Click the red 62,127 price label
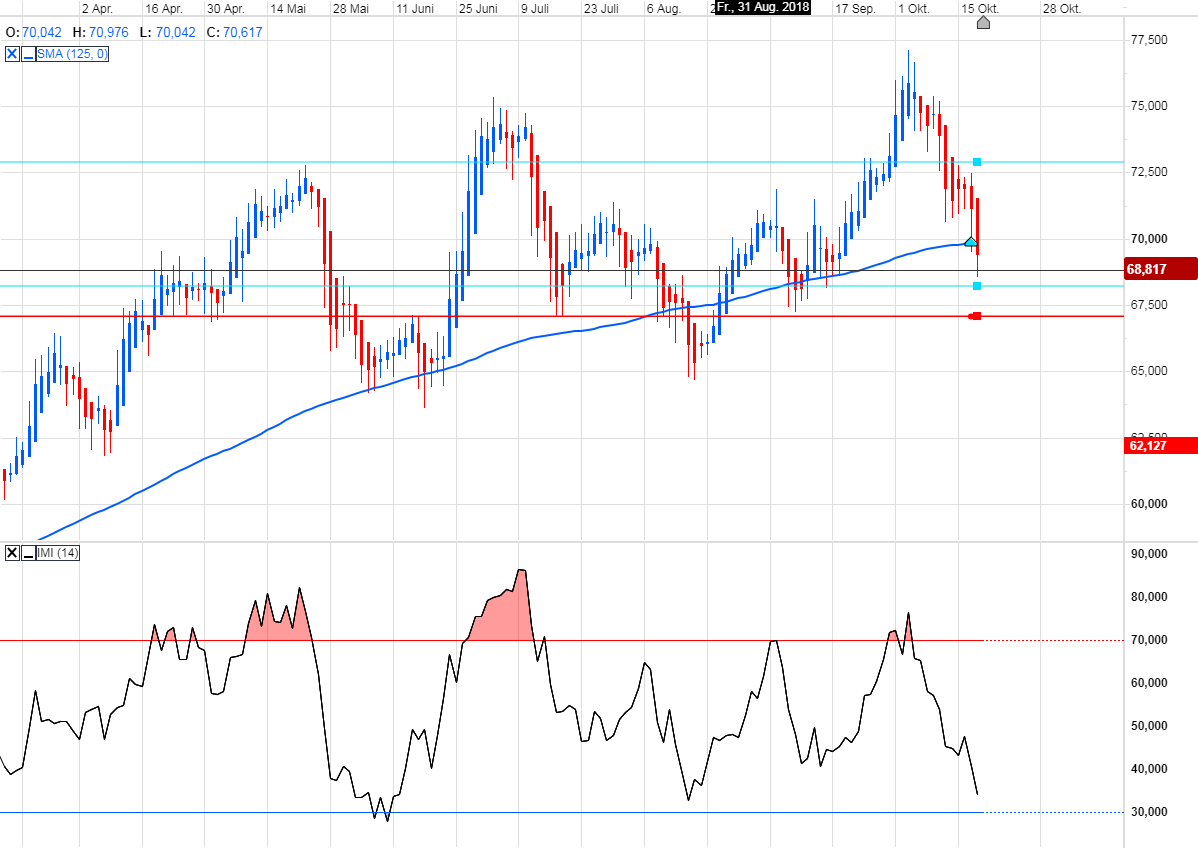The width and height of the screenshot is (1198, 853). coord(1159,445)
